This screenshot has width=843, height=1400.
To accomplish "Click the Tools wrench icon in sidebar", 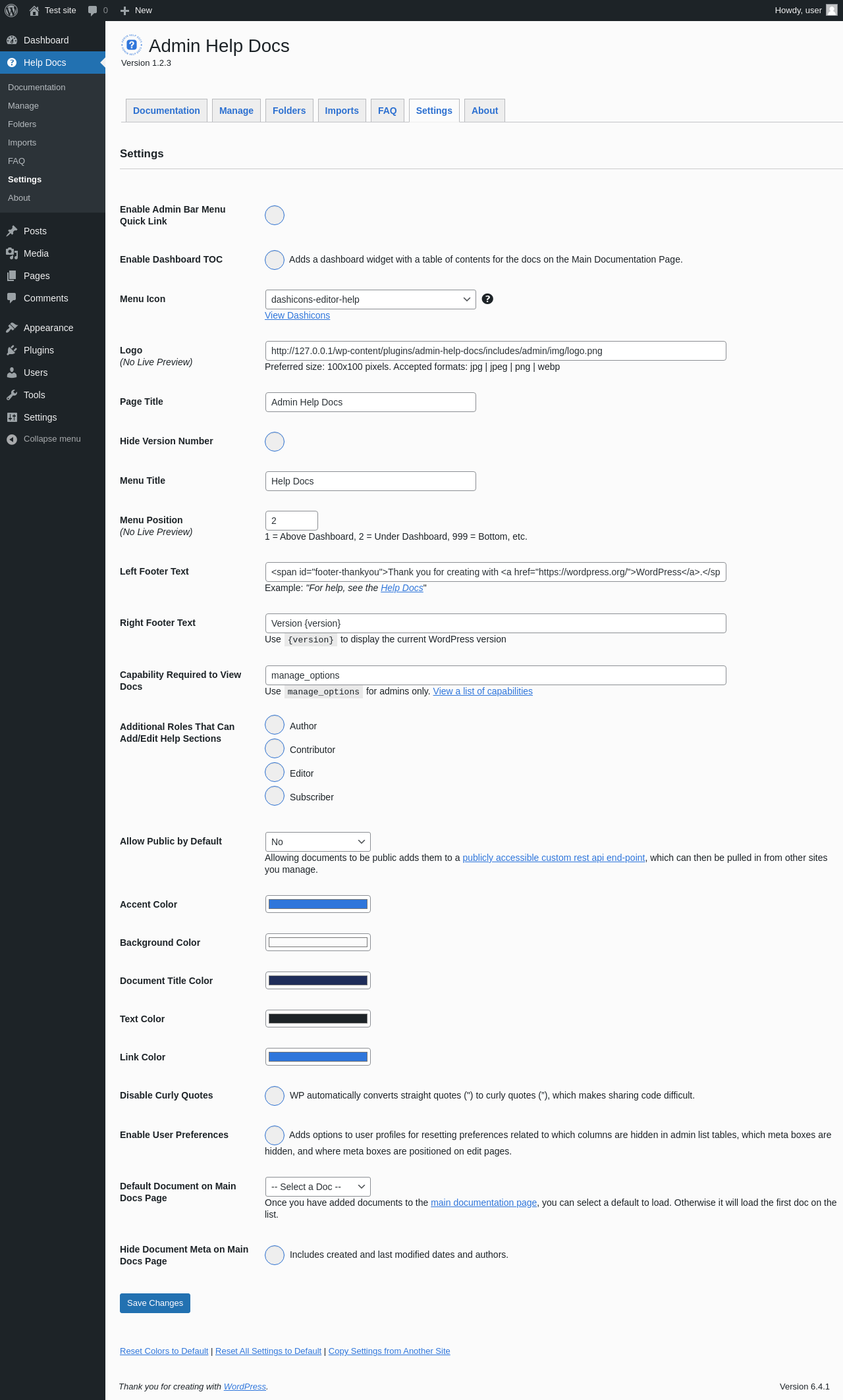I will 12,395.
